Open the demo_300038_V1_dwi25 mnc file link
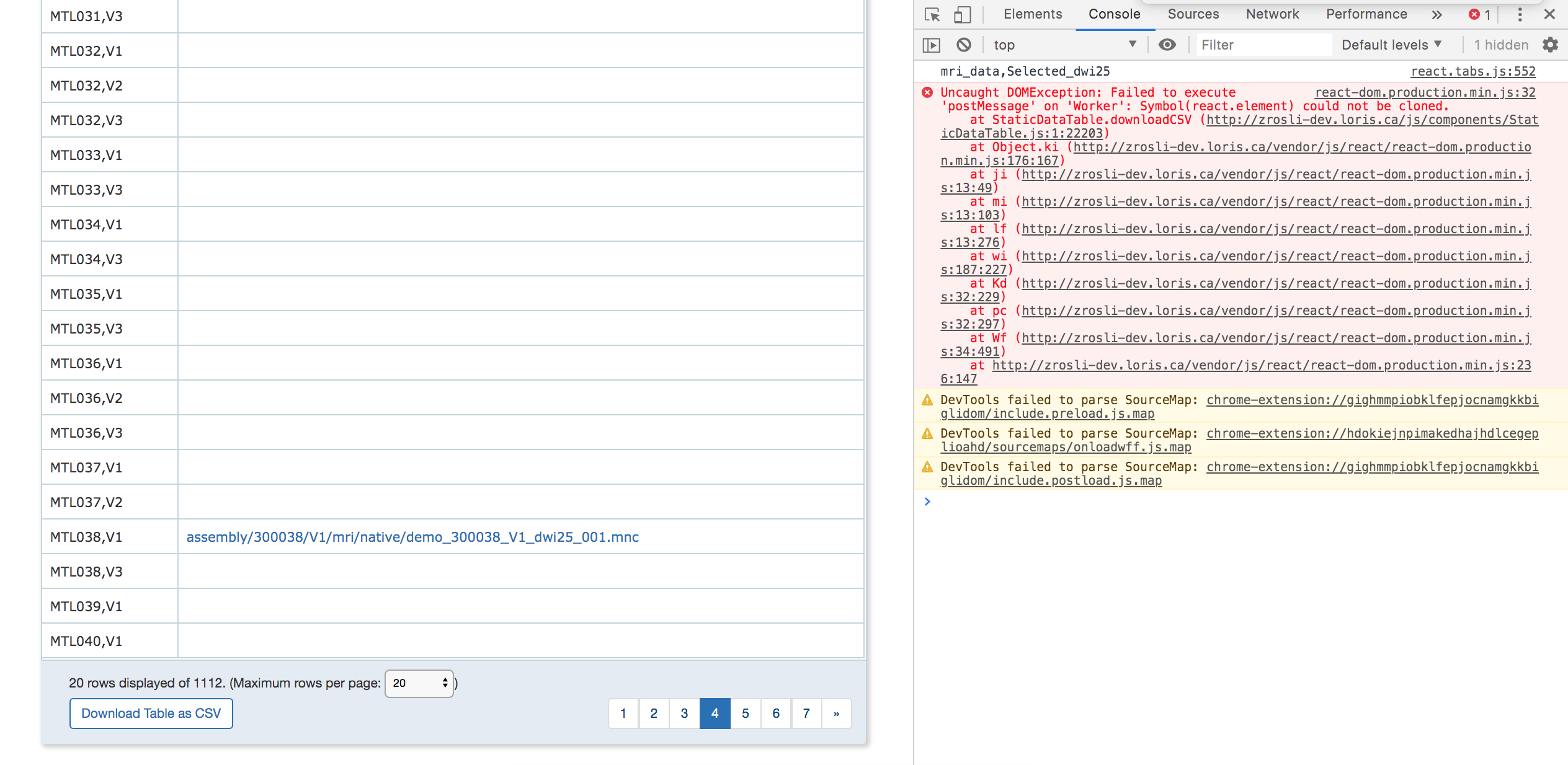 [412, 537]
